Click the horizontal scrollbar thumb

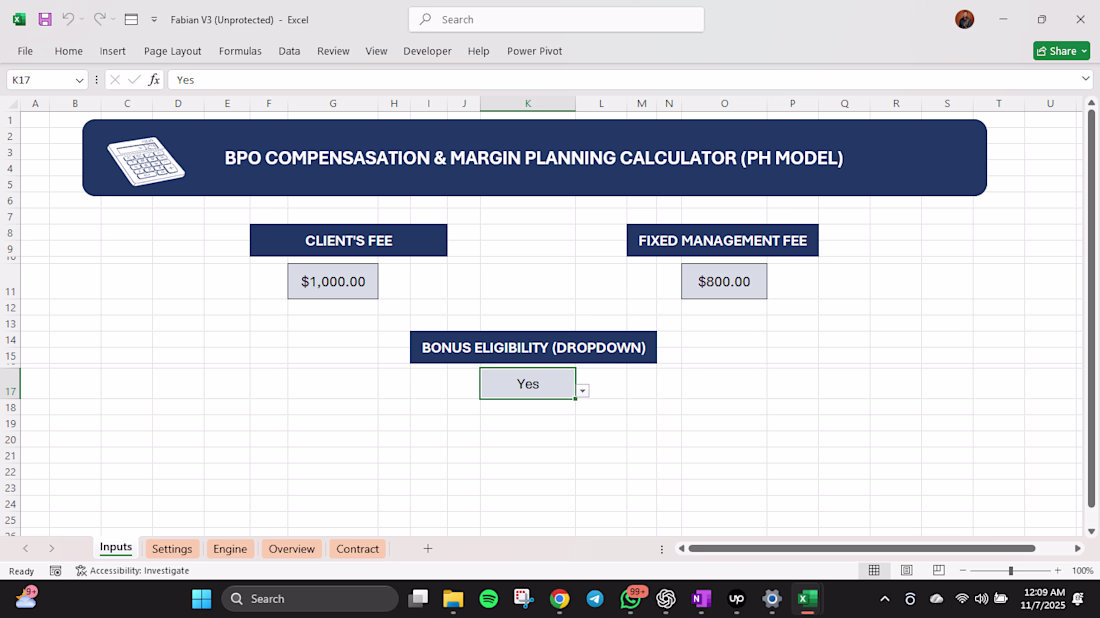pos(861,549)
